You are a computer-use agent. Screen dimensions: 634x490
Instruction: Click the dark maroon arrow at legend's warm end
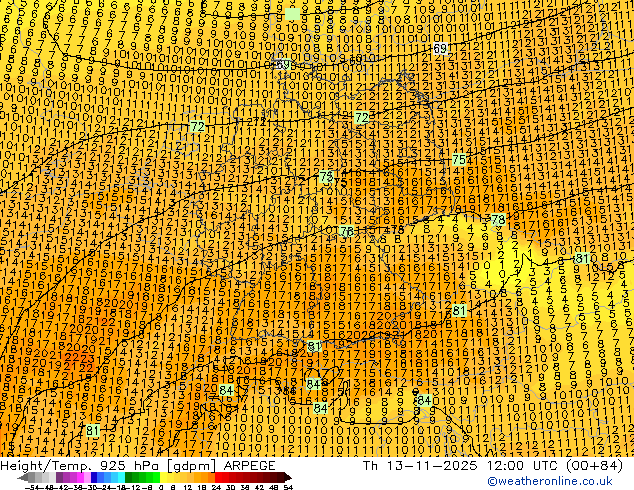[x=288, y=477]
